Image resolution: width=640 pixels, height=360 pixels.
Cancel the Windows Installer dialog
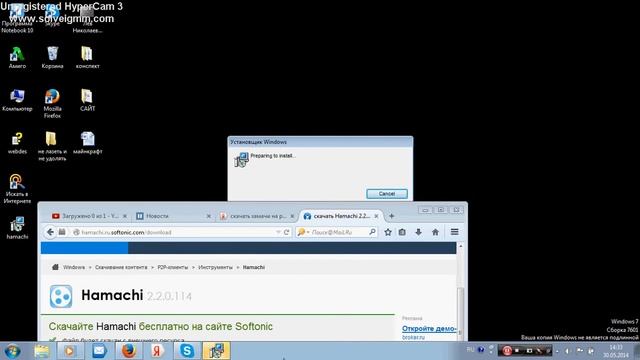[x=387, y=193]
